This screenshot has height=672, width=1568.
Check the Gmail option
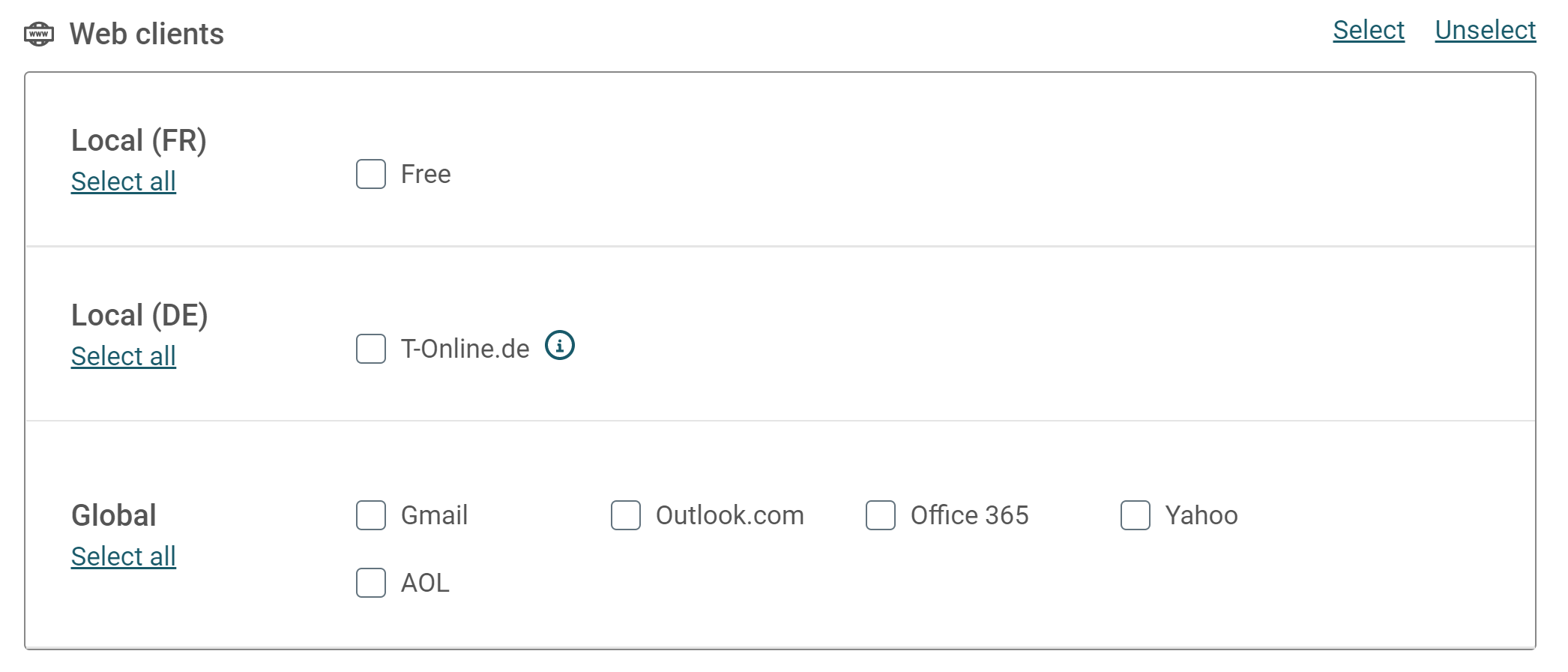(x=371, y=515)
